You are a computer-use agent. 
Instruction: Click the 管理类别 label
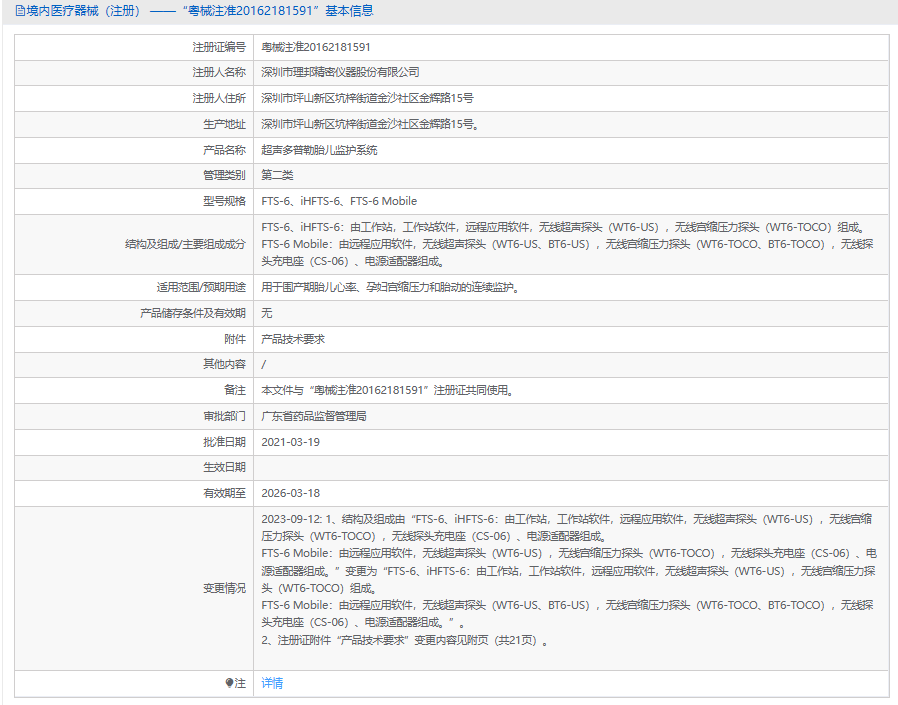coord(224,175)
